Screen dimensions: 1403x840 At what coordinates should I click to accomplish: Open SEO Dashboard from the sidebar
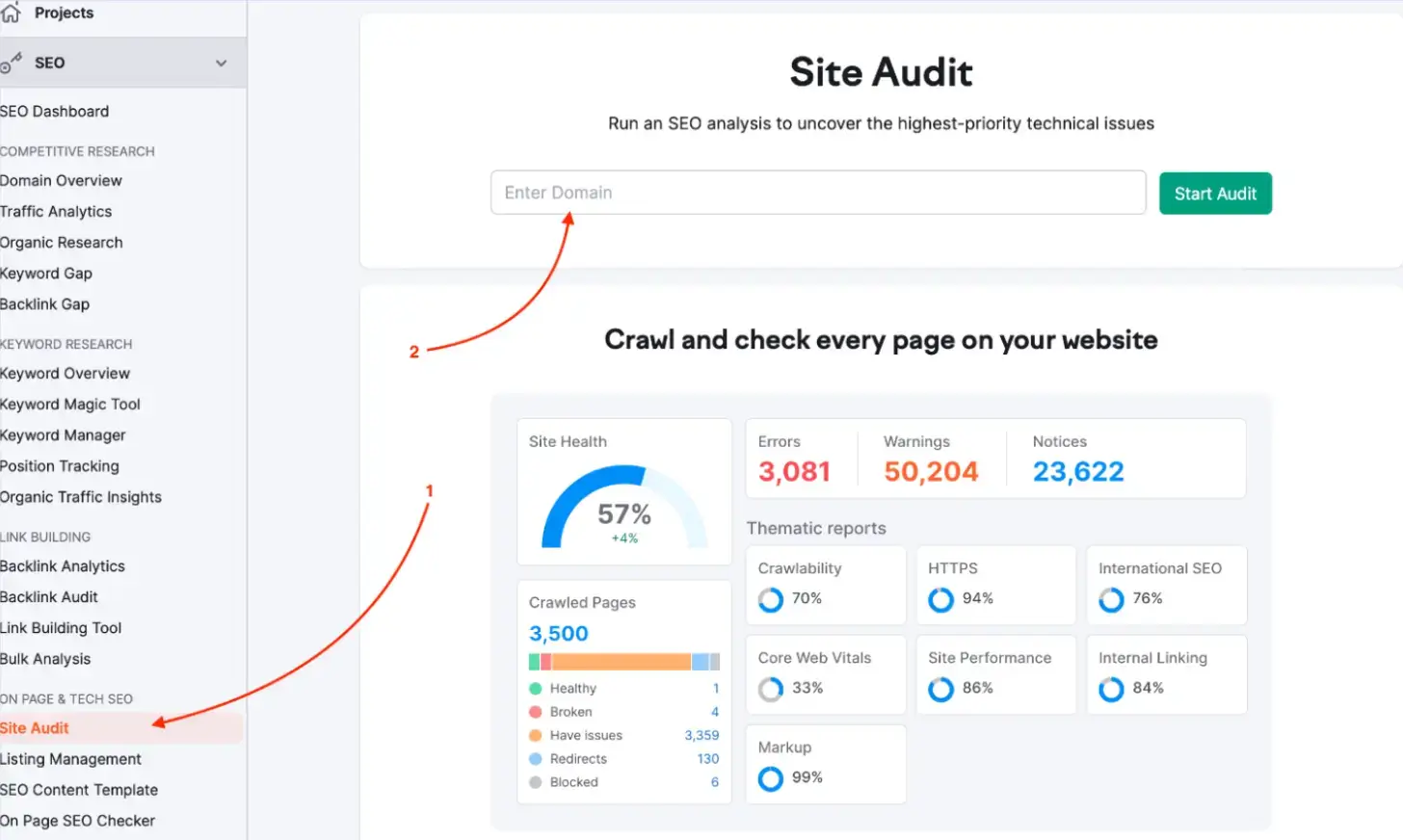(x=55, y=111)
